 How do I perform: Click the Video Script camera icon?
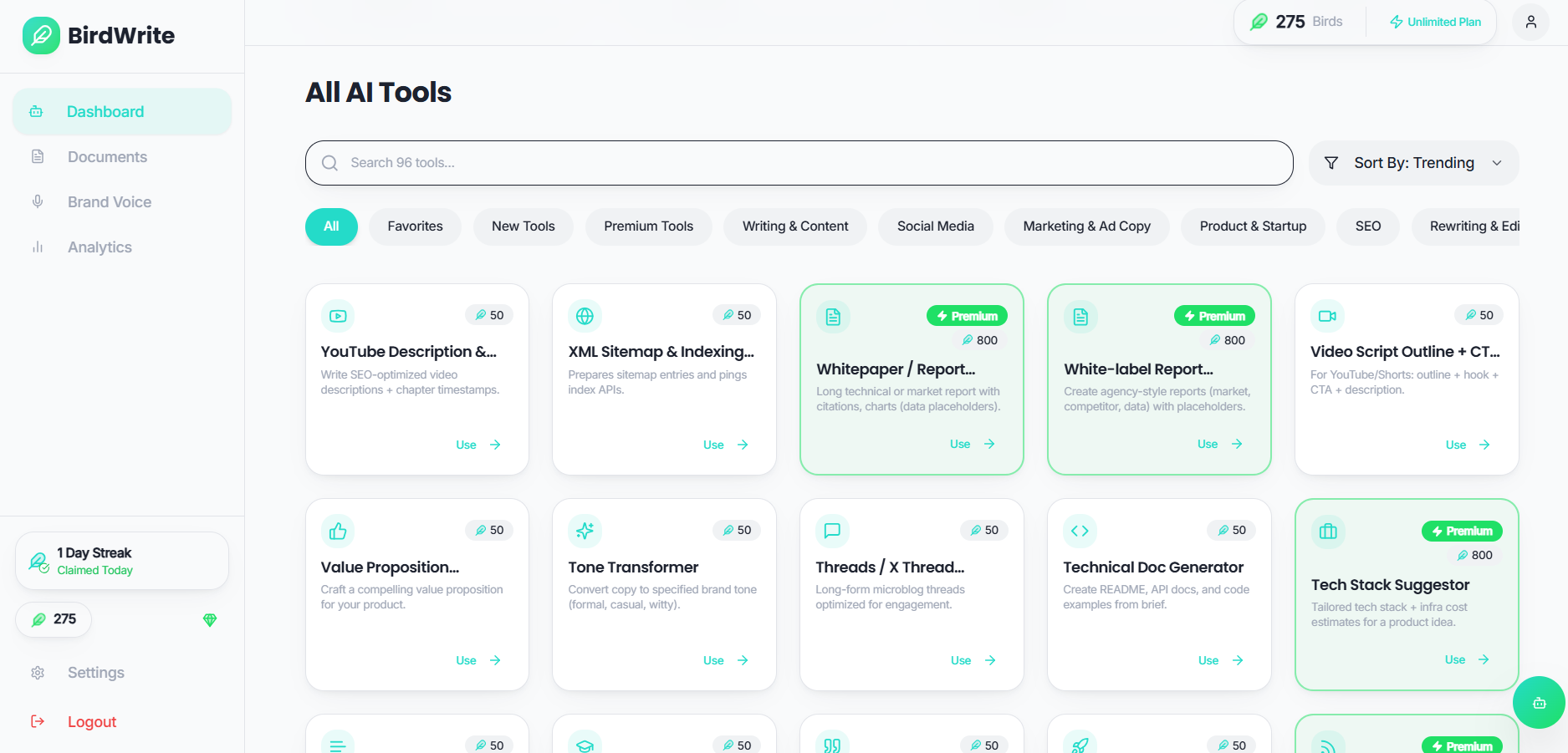[1327, 316]
